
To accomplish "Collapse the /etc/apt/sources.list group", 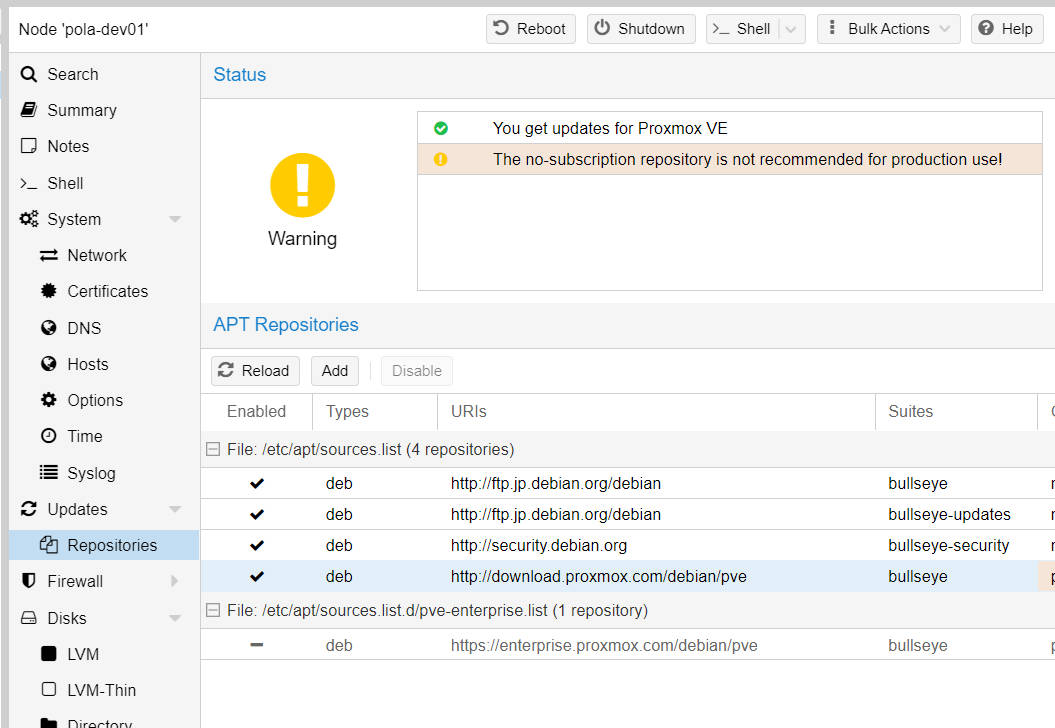I will 213,450.
